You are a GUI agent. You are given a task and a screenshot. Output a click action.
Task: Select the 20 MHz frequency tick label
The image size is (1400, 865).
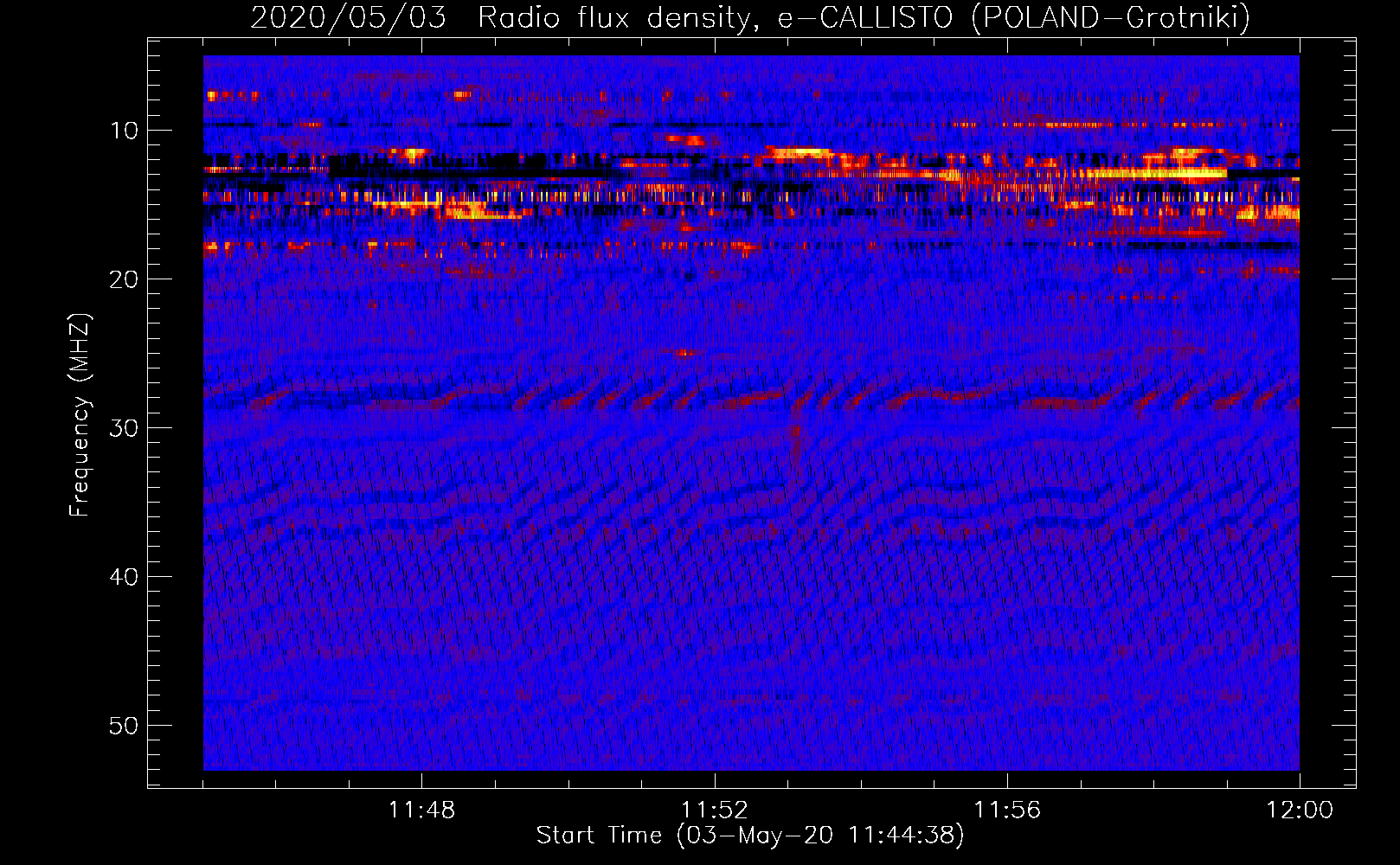(125, 279)
